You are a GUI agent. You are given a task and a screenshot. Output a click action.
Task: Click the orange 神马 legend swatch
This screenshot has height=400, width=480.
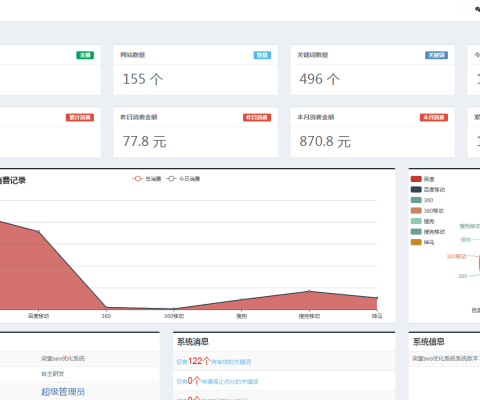point(416,242)
